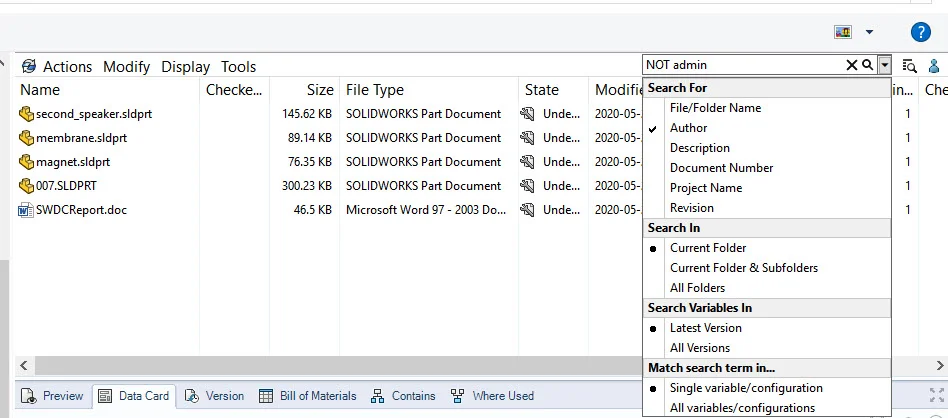Uncheck the Author search option
This screenshot has height=418, width=948.
pos(688,128)
